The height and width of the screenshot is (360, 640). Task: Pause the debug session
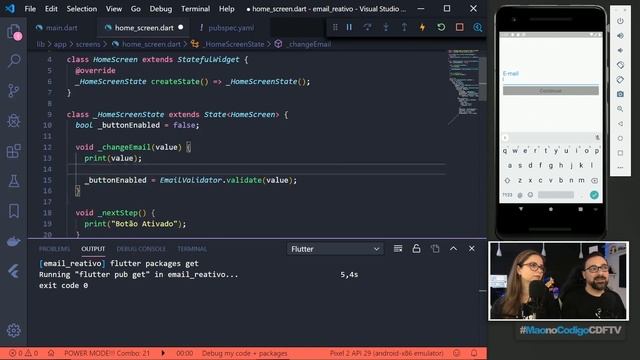click(x=349, y=27)
